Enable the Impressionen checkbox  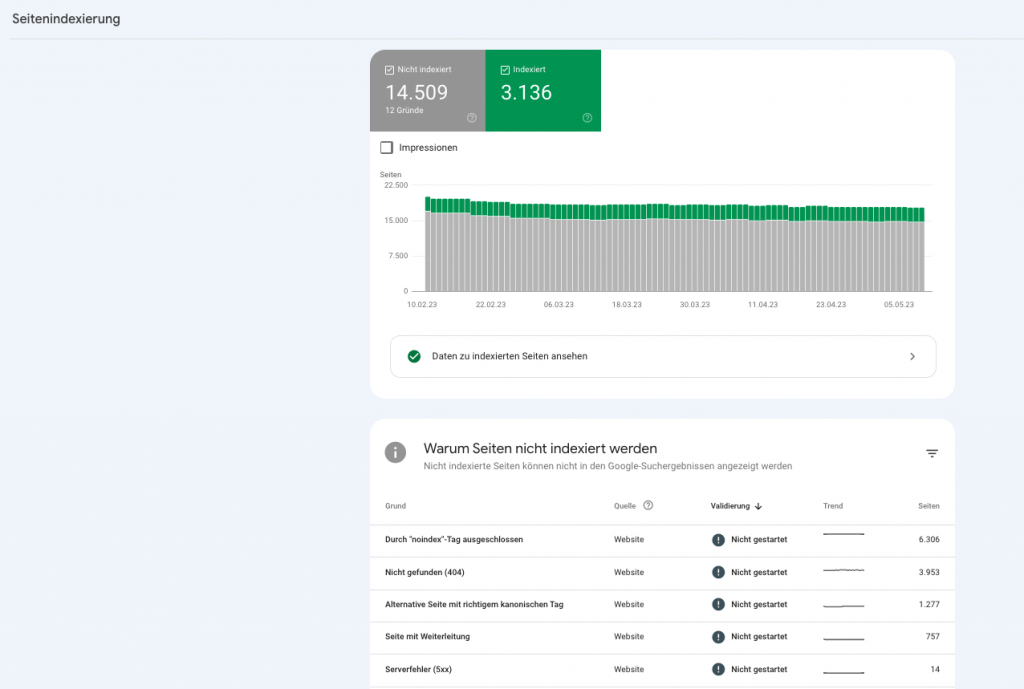(x=387, y=148)
